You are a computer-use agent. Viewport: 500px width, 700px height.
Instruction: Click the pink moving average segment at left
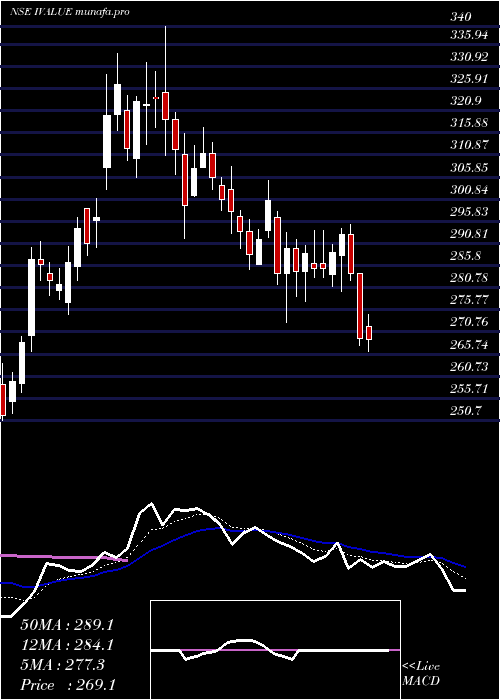click(x=64, y=558)
